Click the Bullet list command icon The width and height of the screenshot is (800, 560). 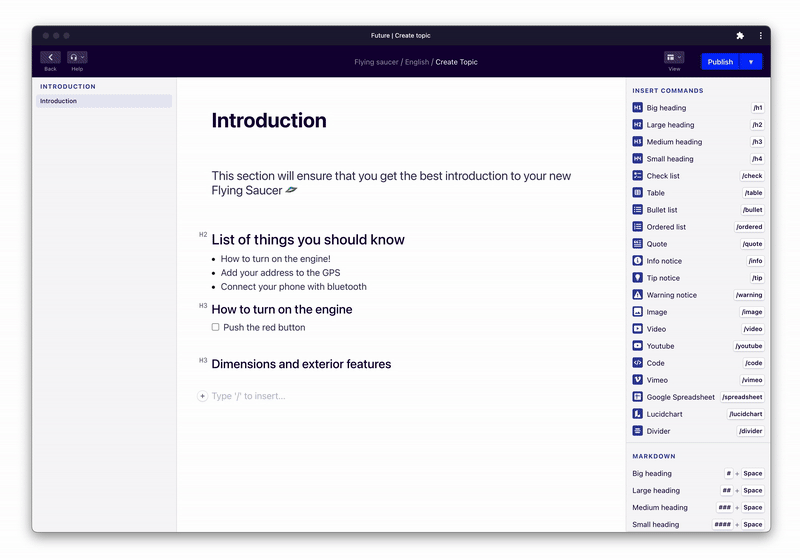point(637,210)
